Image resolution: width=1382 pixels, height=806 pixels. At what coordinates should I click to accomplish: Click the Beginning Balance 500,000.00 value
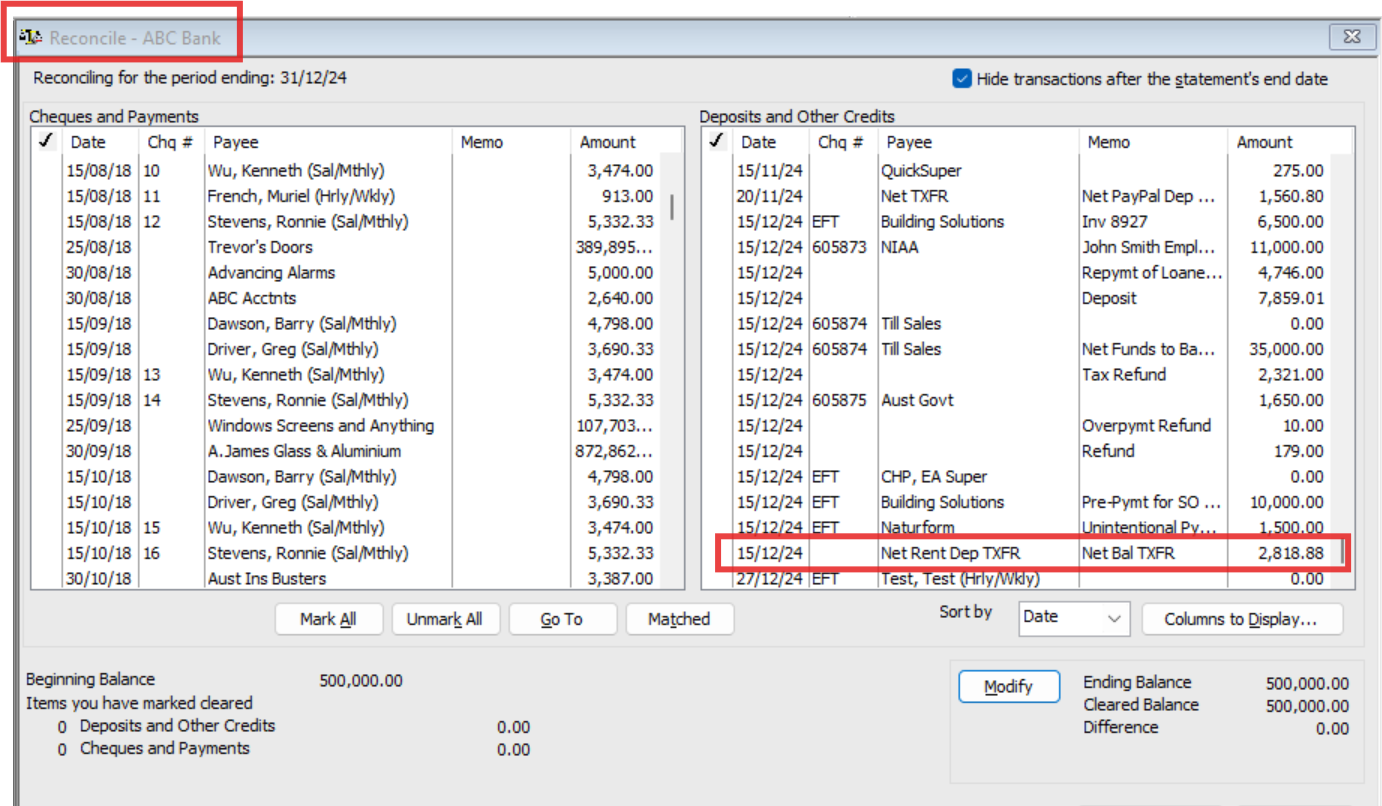click(x=361, y=681)
